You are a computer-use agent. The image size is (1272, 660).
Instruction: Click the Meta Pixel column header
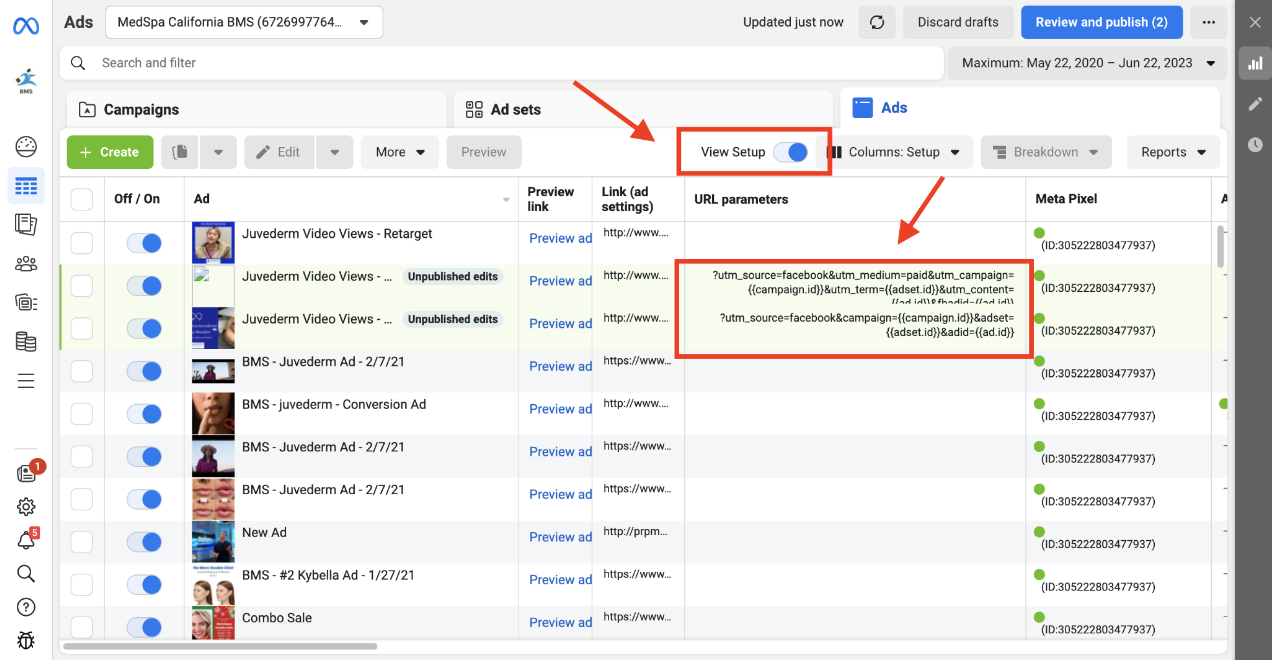(1066, 199)
